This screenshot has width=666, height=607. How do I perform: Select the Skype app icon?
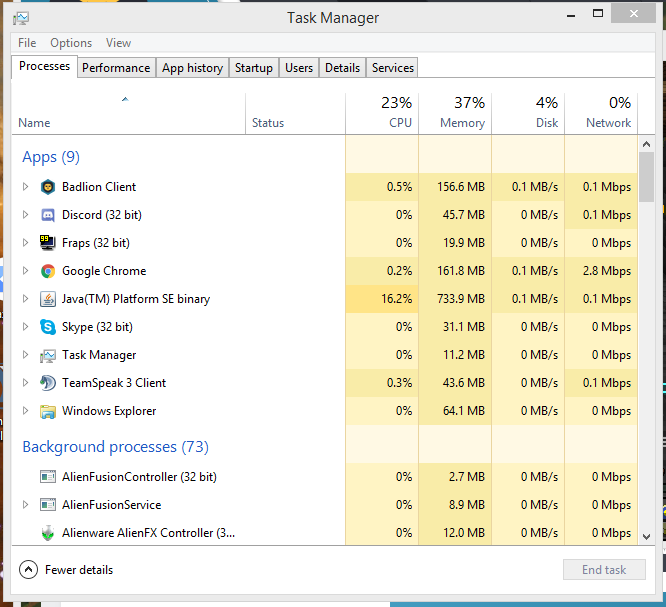click(x=48, y=327)
